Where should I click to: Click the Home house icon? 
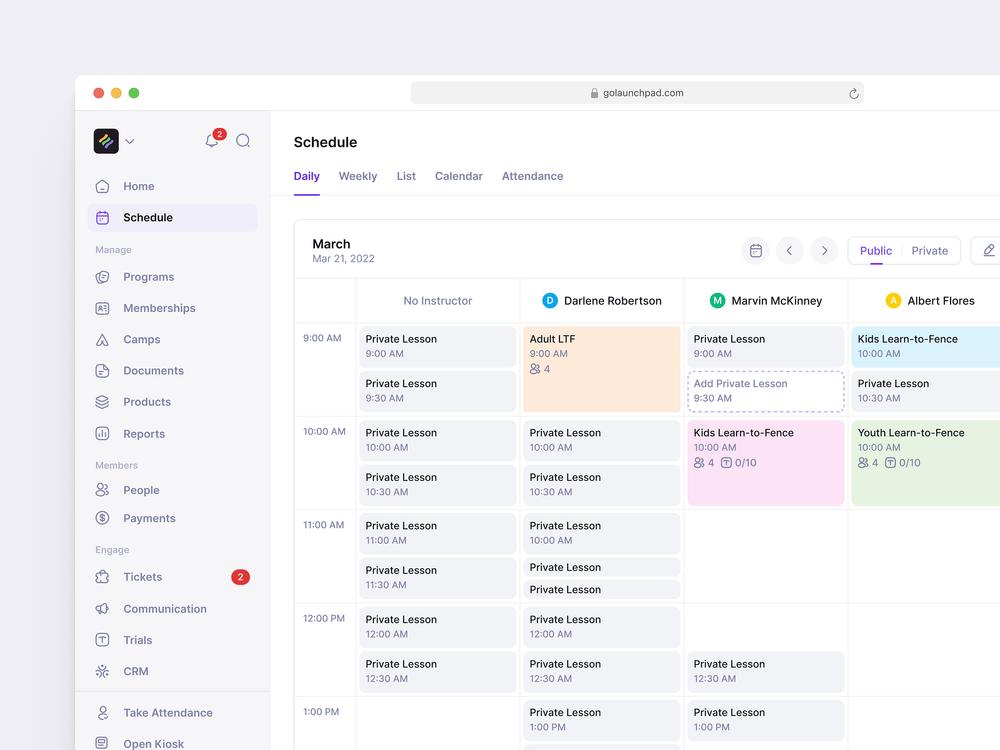tap(102, 186)
